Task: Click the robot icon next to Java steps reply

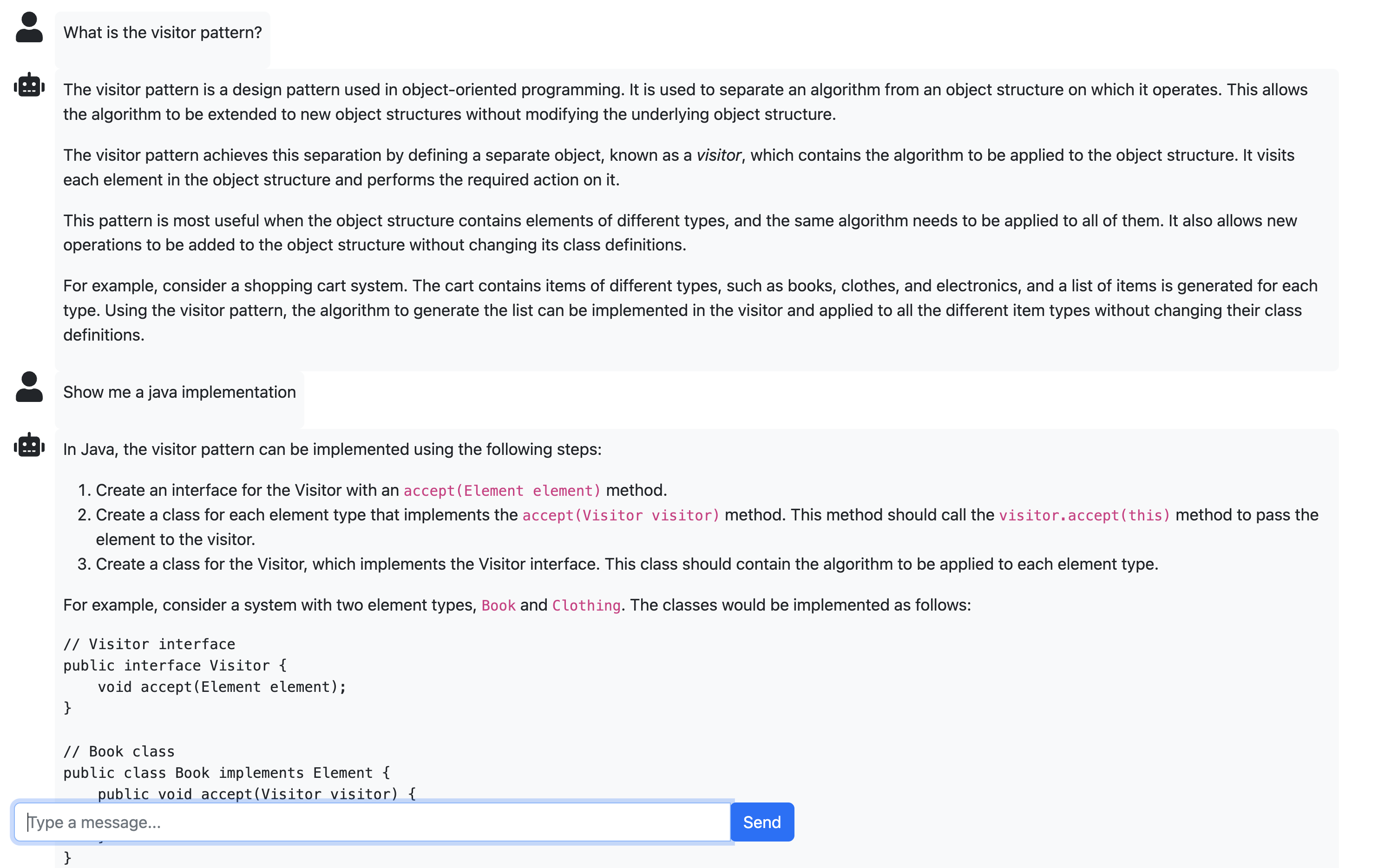Action: [x=29, y=447]
